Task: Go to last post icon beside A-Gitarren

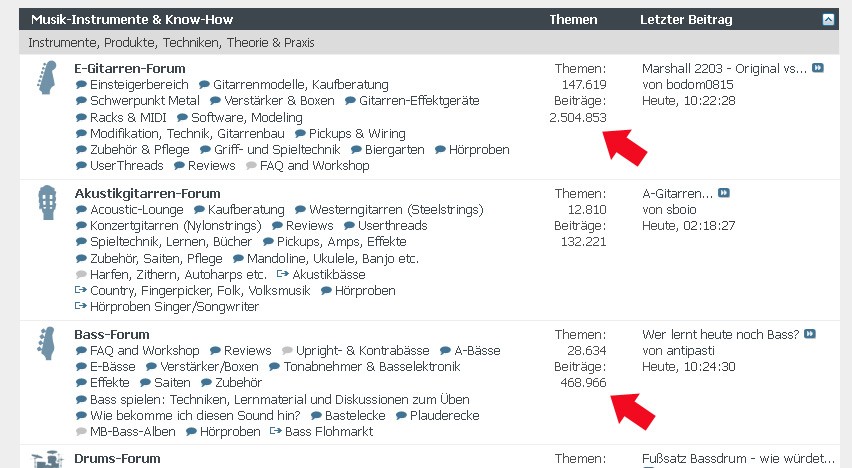Action: [x=724, y=192]
